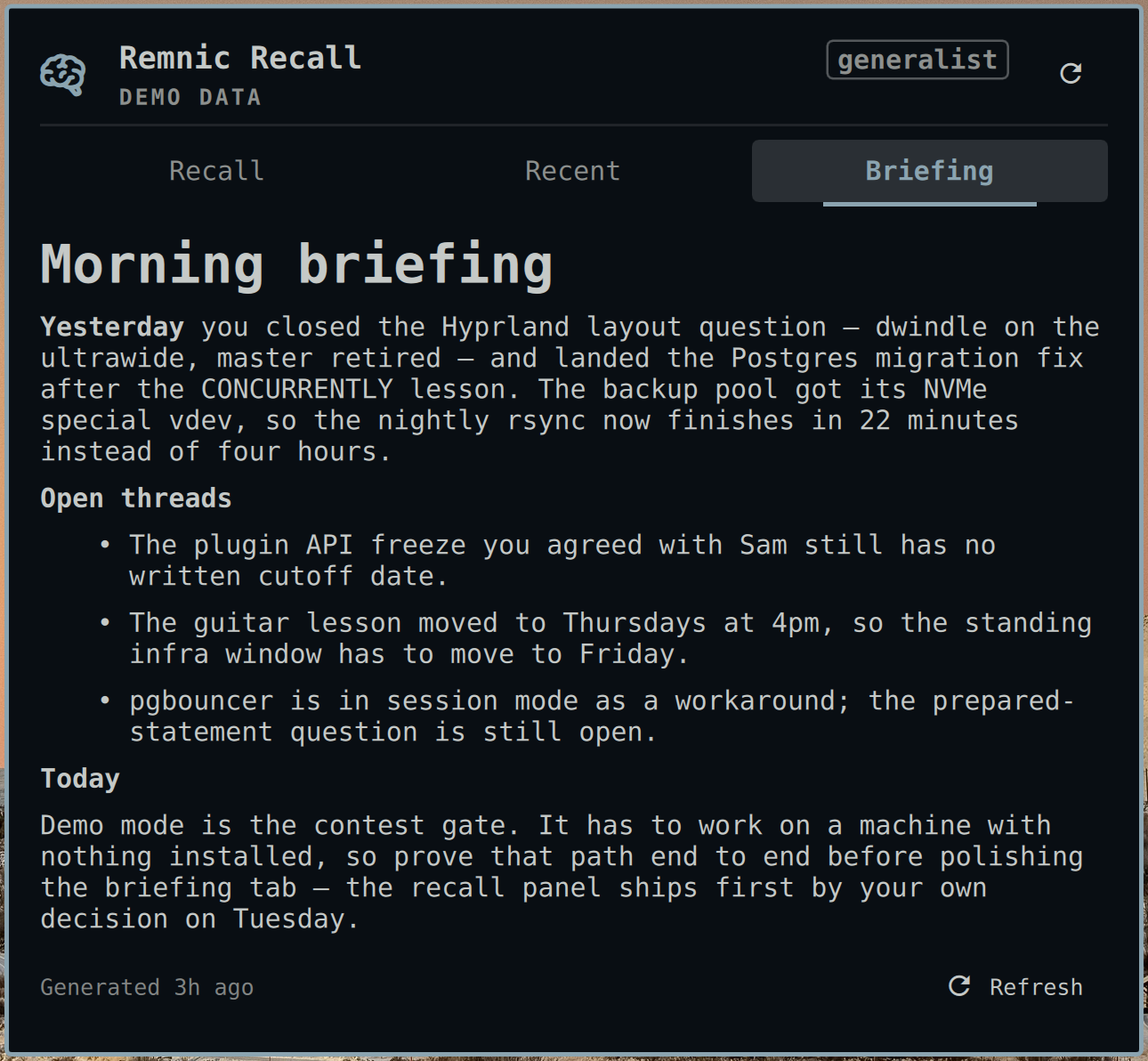1148x1061 pixels.
Task: Switch to the Recall tab
Action: [x=217, y=171]
